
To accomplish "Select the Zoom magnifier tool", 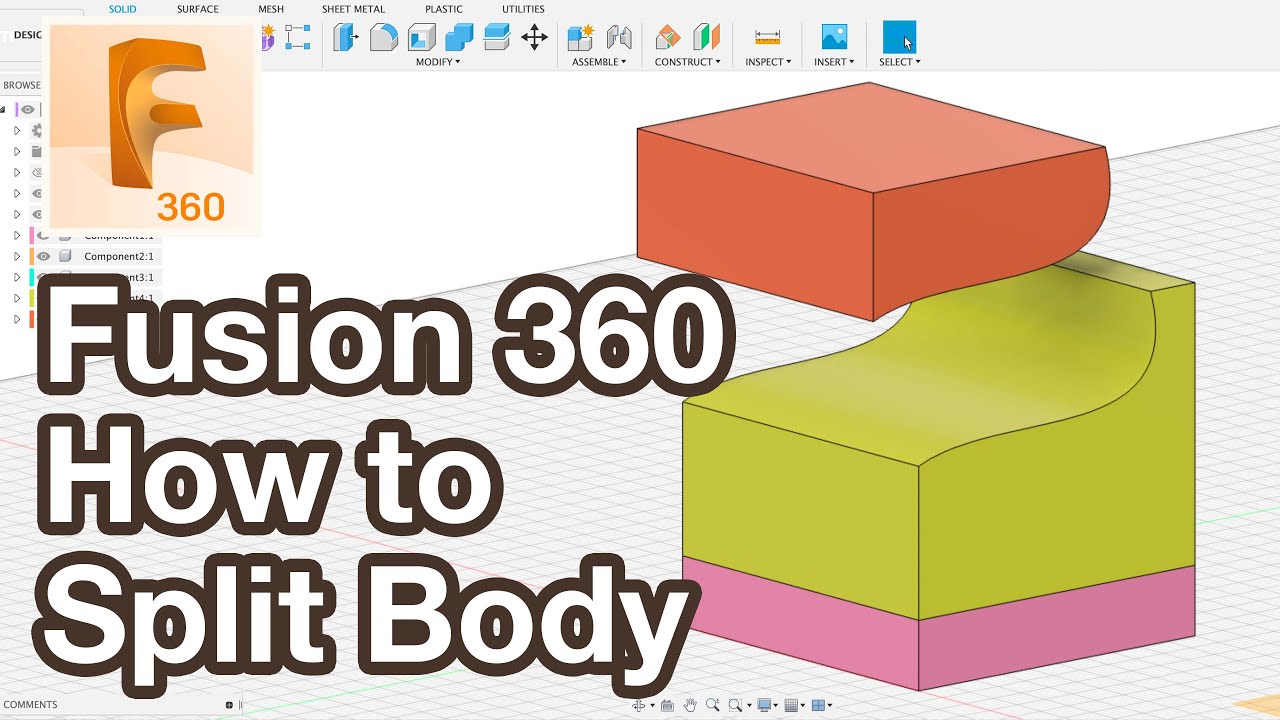I will [712, 705].
